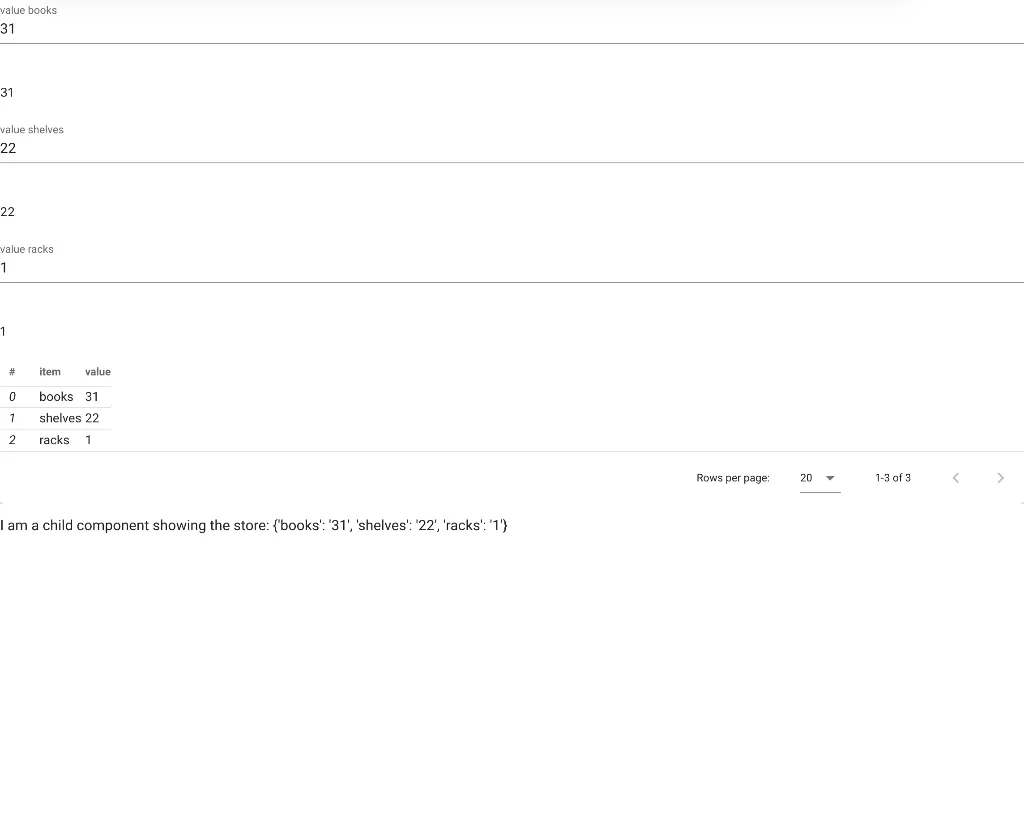This screenshot has width=1024, height=819.
Task: Click the Rows per page label
Action: click(x=733, y=478)
